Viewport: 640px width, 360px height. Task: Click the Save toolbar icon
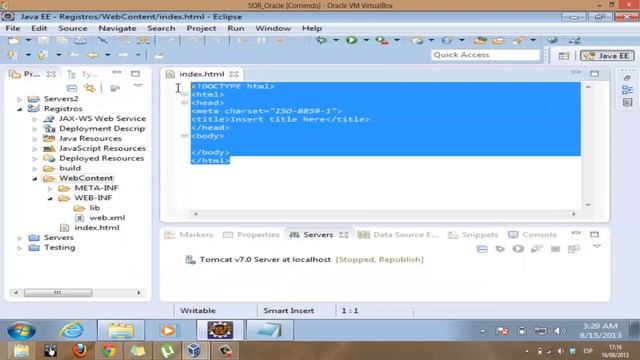coord(43,40)
